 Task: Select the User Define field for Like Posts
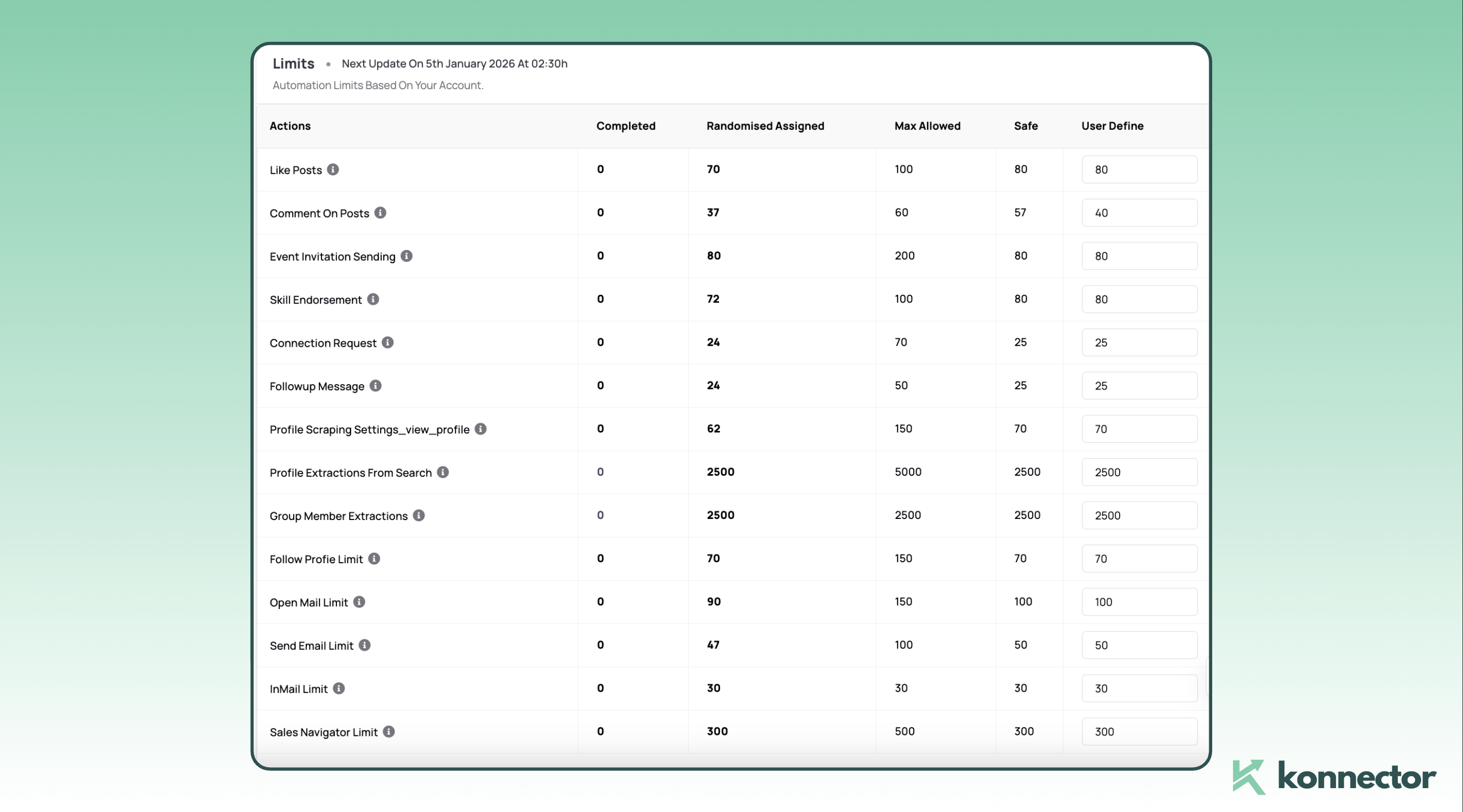[1139, 169]
